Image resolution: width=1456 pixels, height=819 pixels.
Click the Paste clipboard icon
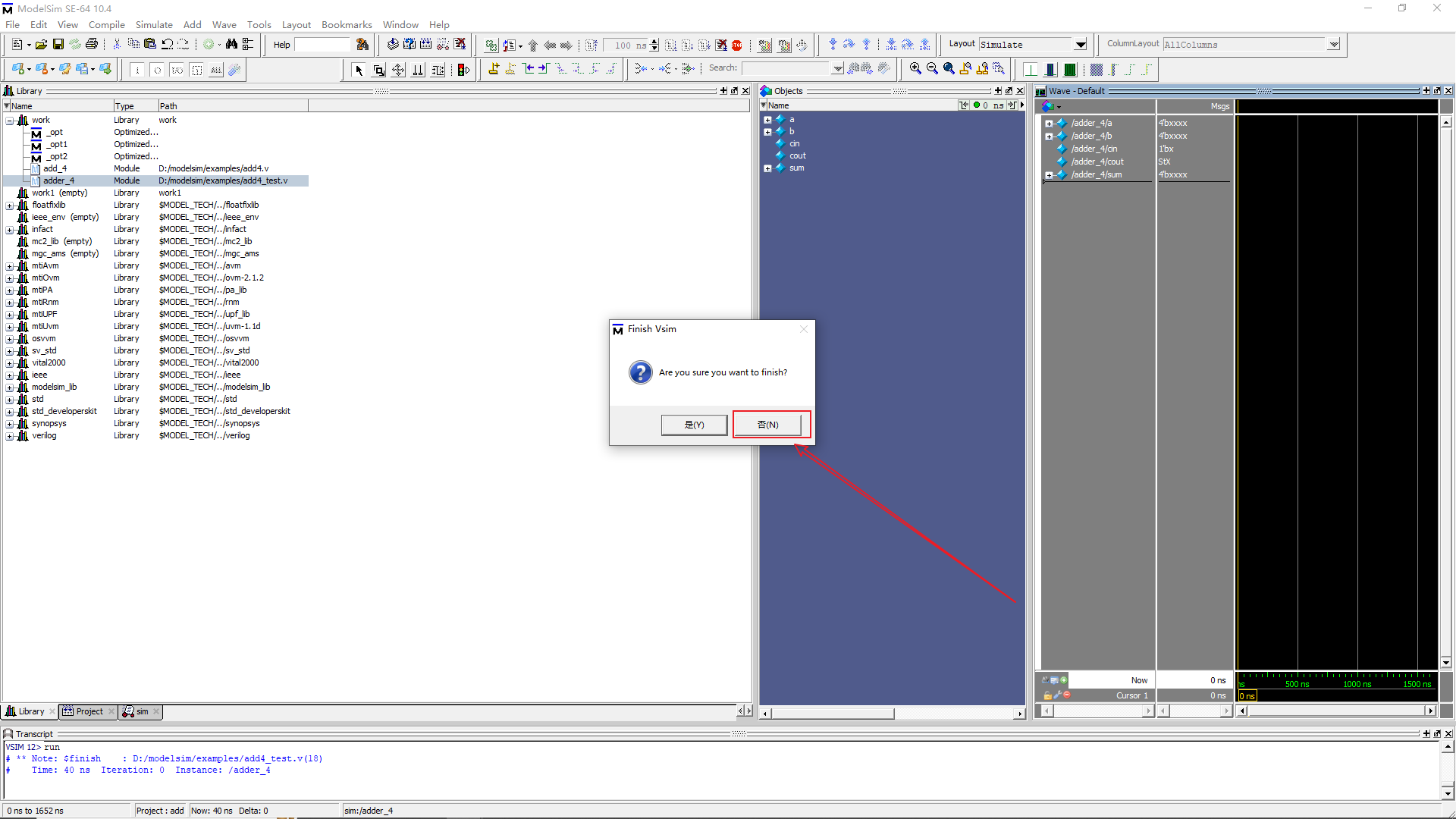[x=150, y=45]
